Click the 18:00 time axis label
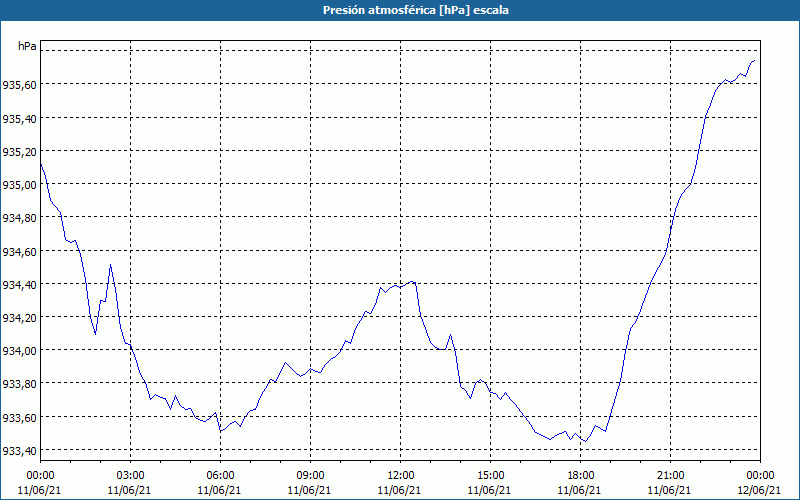This screenshot has height=500, width=800. [580, 476]
